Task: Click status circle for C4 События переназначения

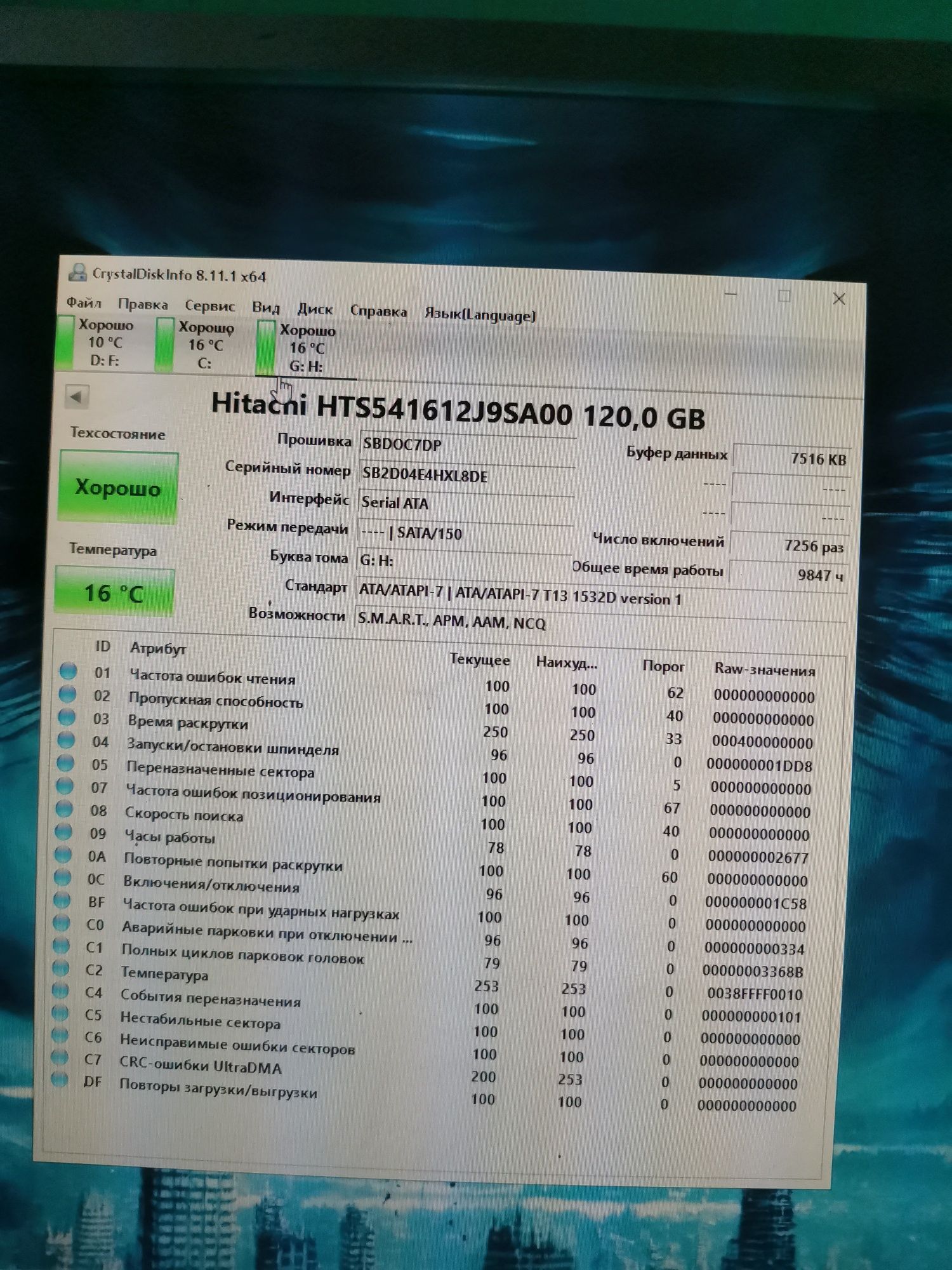Action: coord(60,991)
